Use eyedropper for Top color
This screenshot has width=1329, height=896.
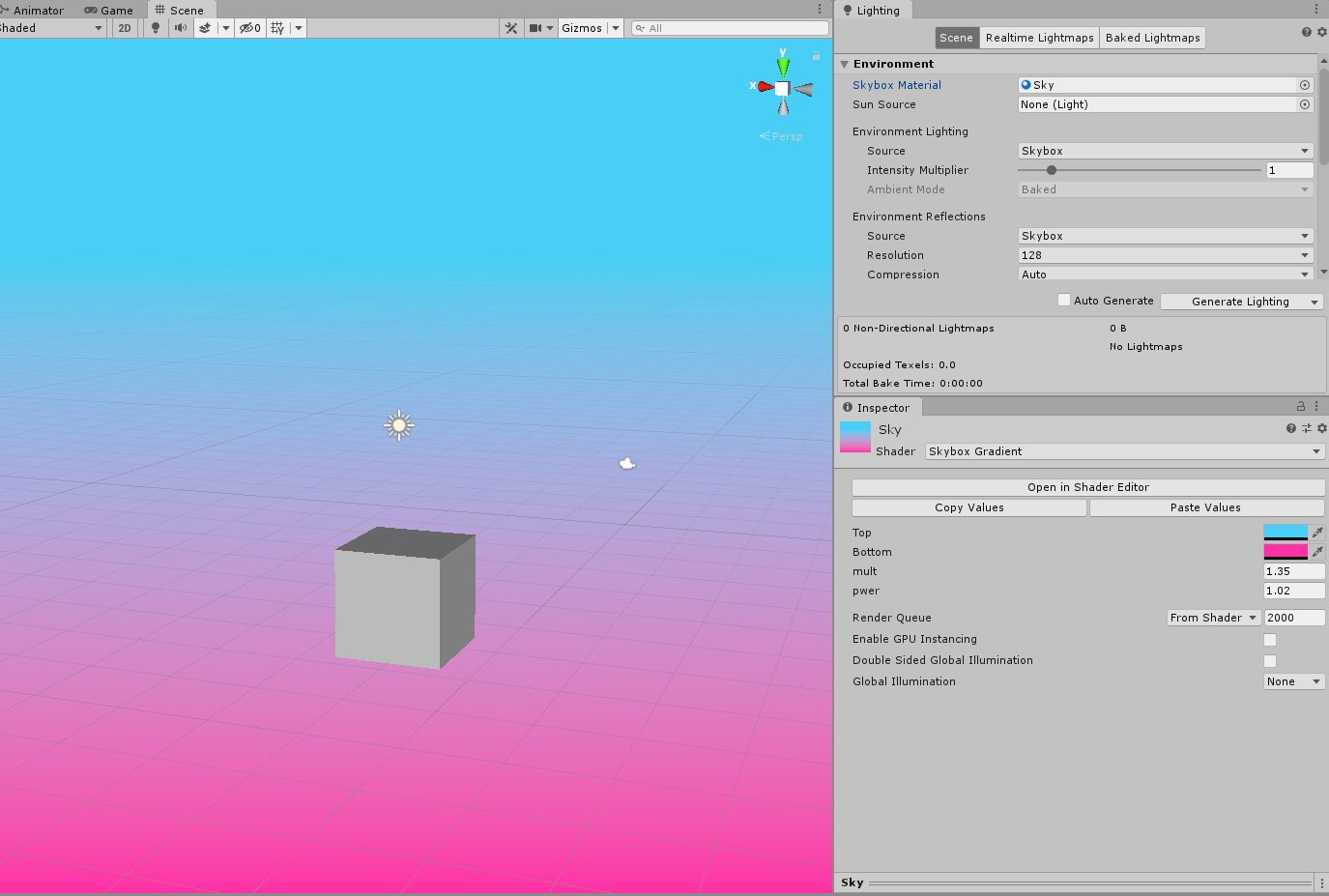[x=1317, y=533]
